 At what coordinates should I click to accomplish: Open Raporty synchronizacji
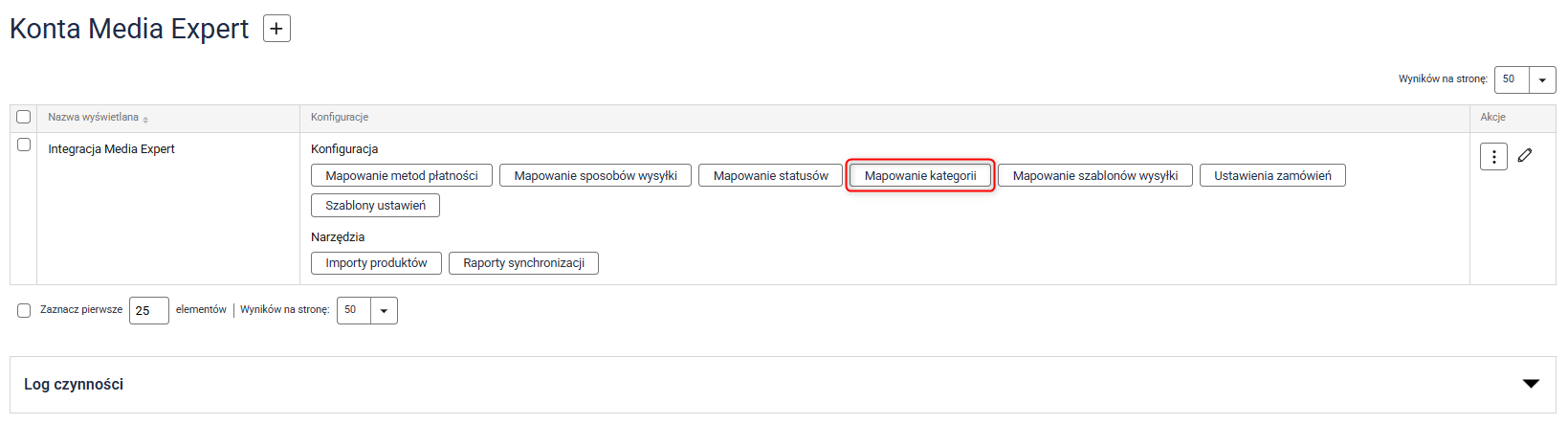[523, 263]
